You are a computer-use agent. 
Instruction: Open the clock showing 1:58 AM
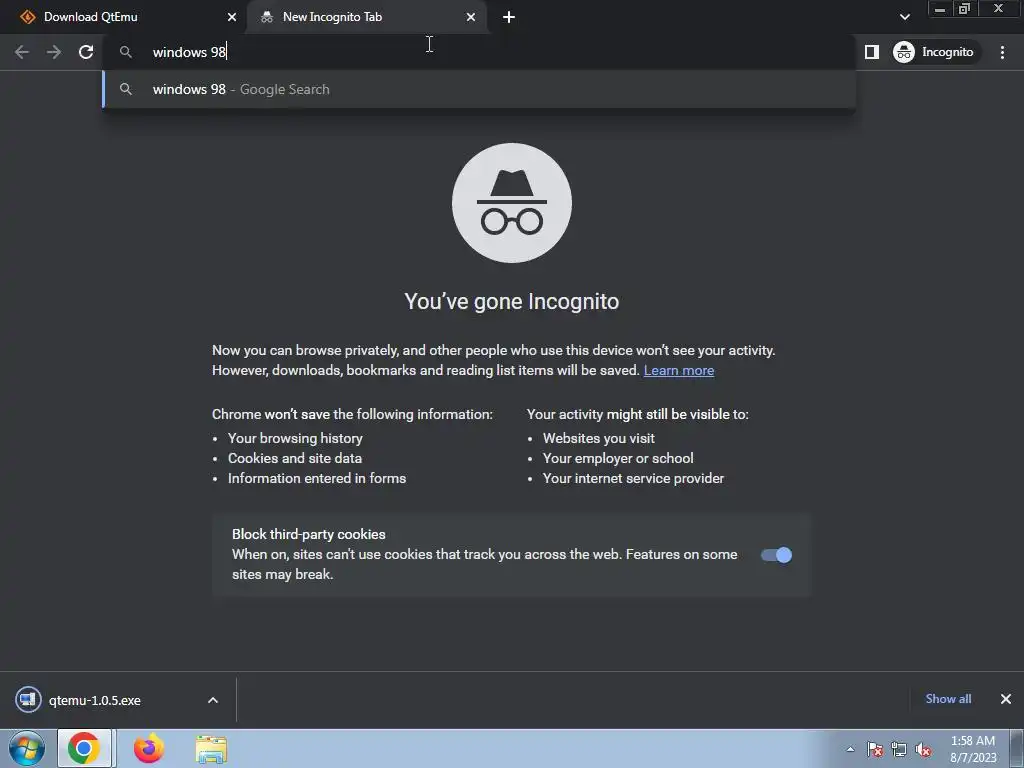pyautogui.click(x=973, y=749)
